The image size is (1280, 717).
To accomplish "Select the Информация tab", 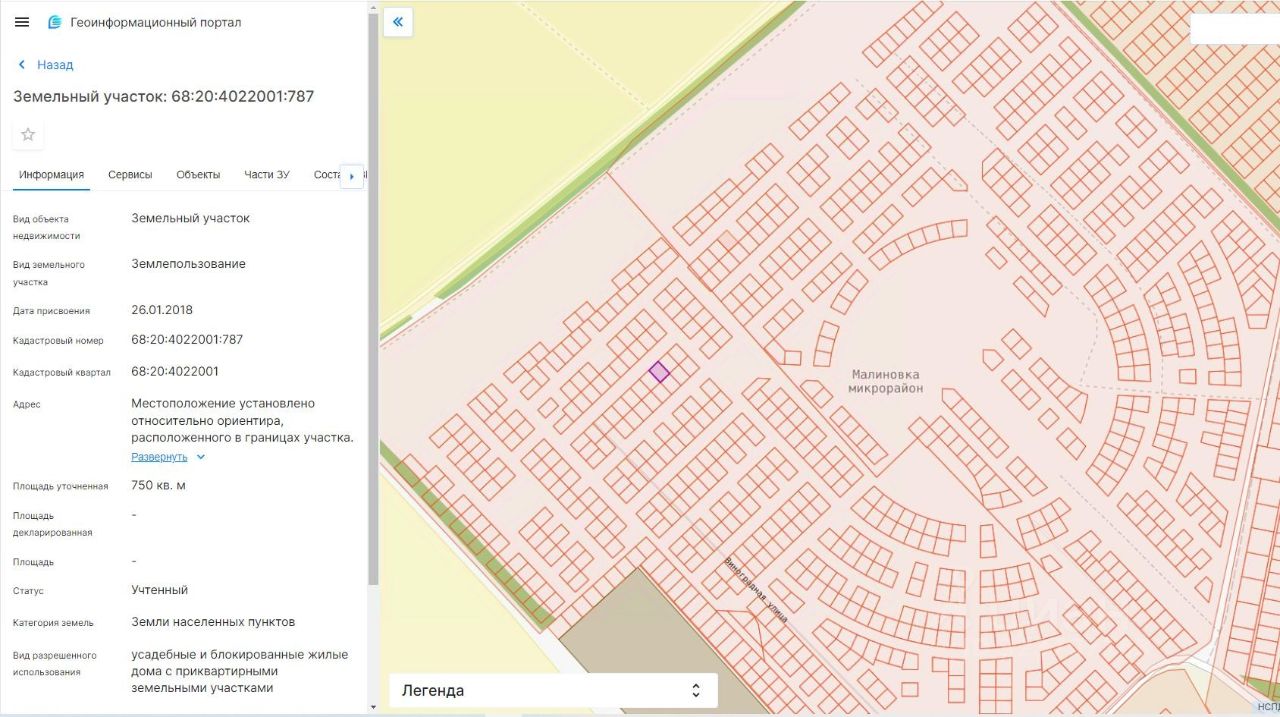I will tap(51, 175).
